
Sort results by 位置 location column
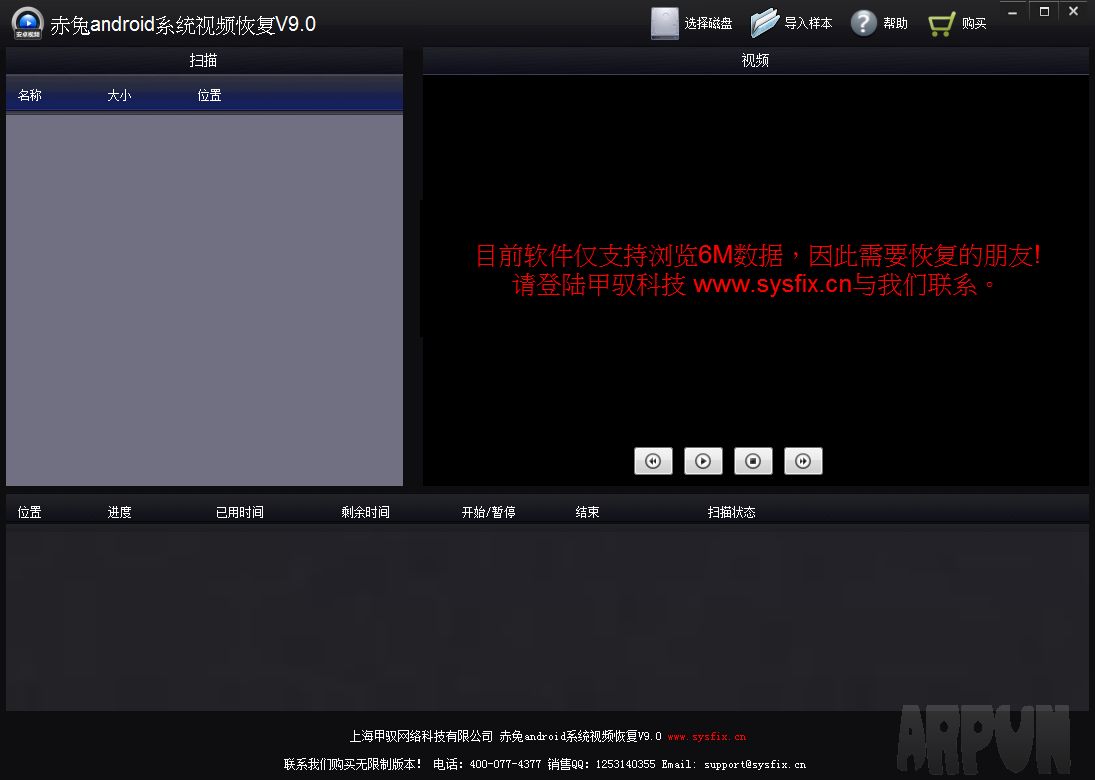tap(209, 96)
